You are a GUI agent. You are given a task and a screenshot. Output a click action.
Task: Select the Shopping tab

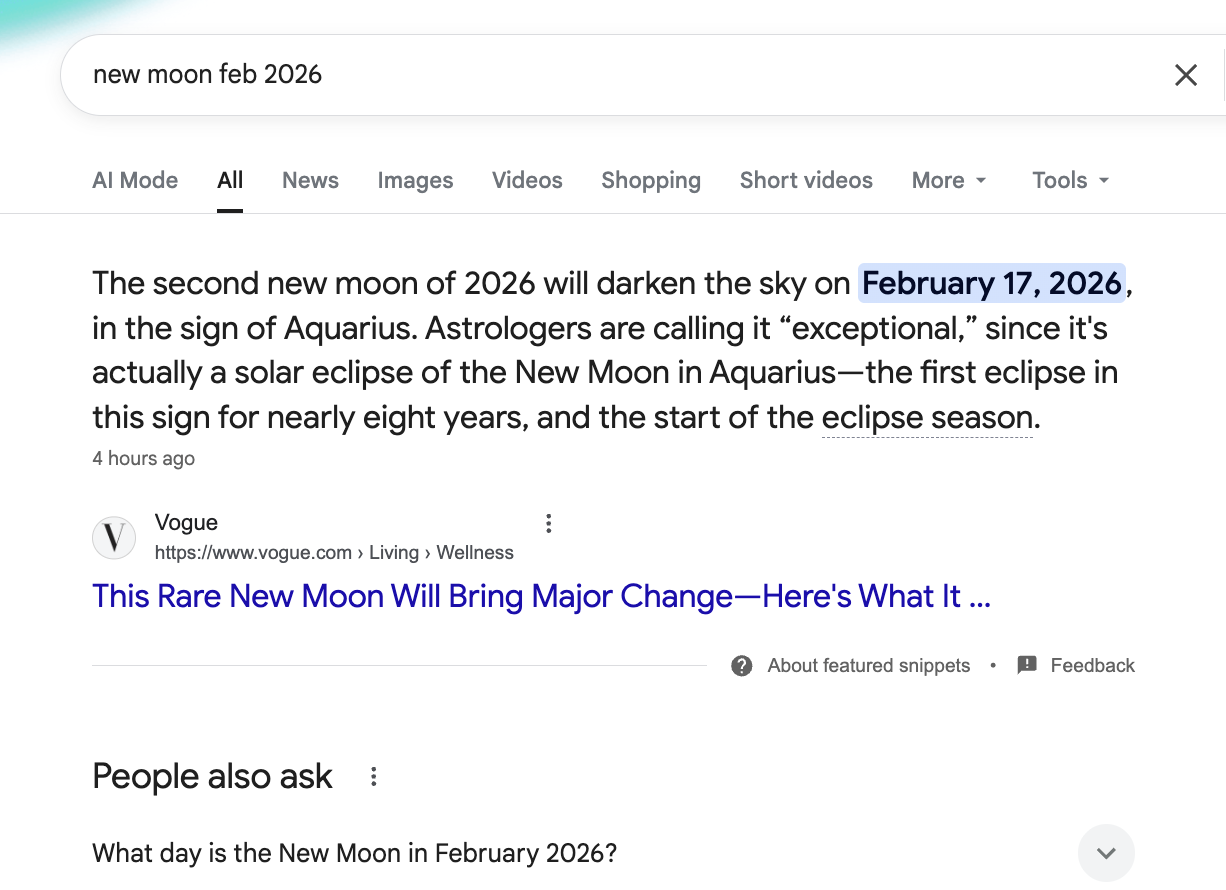pos(651,181)
